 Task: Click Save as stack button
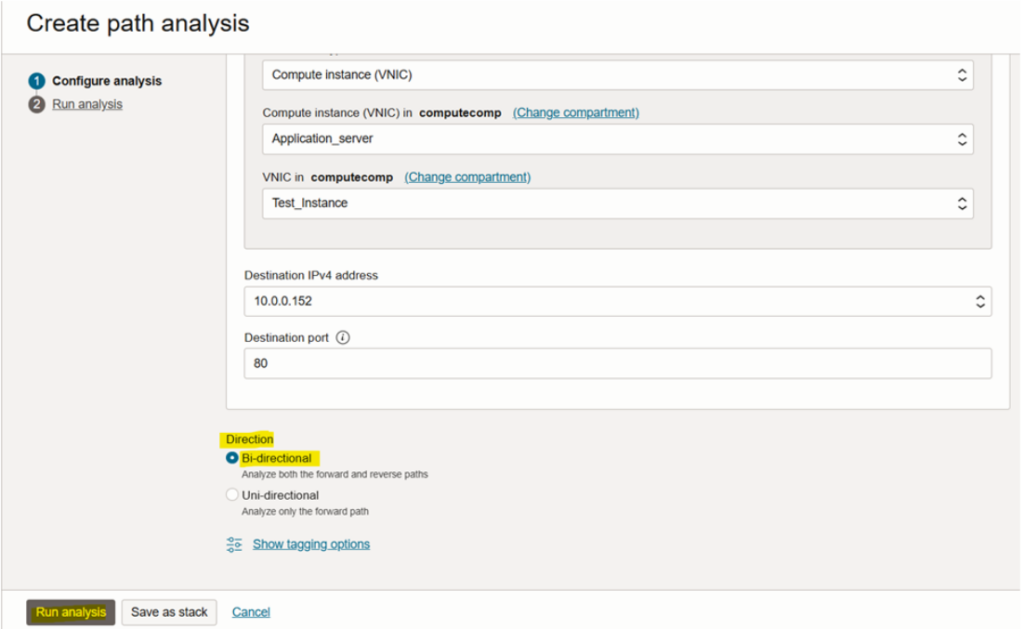169,612
